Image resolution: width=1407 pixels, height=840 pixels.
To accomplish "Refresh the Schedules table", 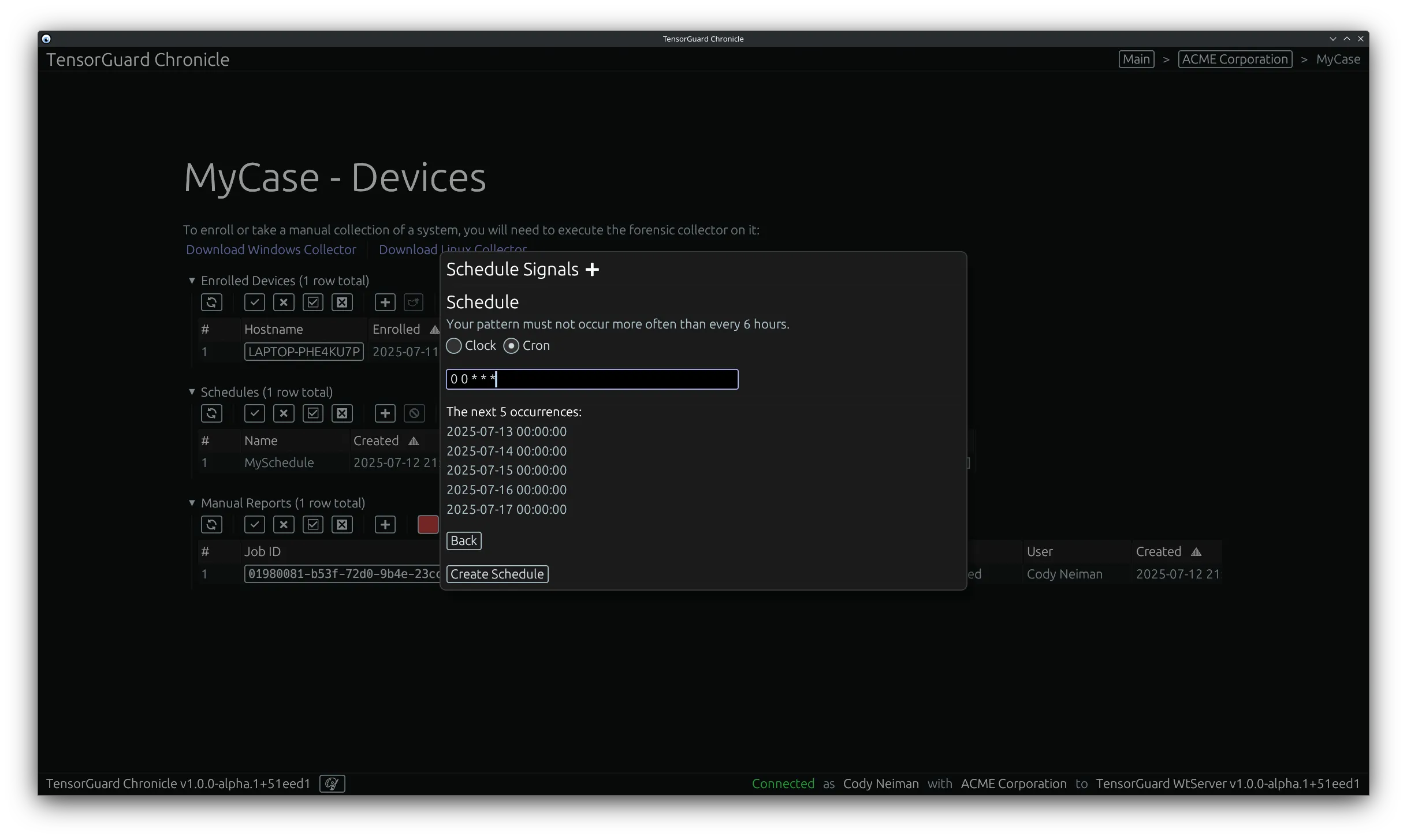I will 211,413.
